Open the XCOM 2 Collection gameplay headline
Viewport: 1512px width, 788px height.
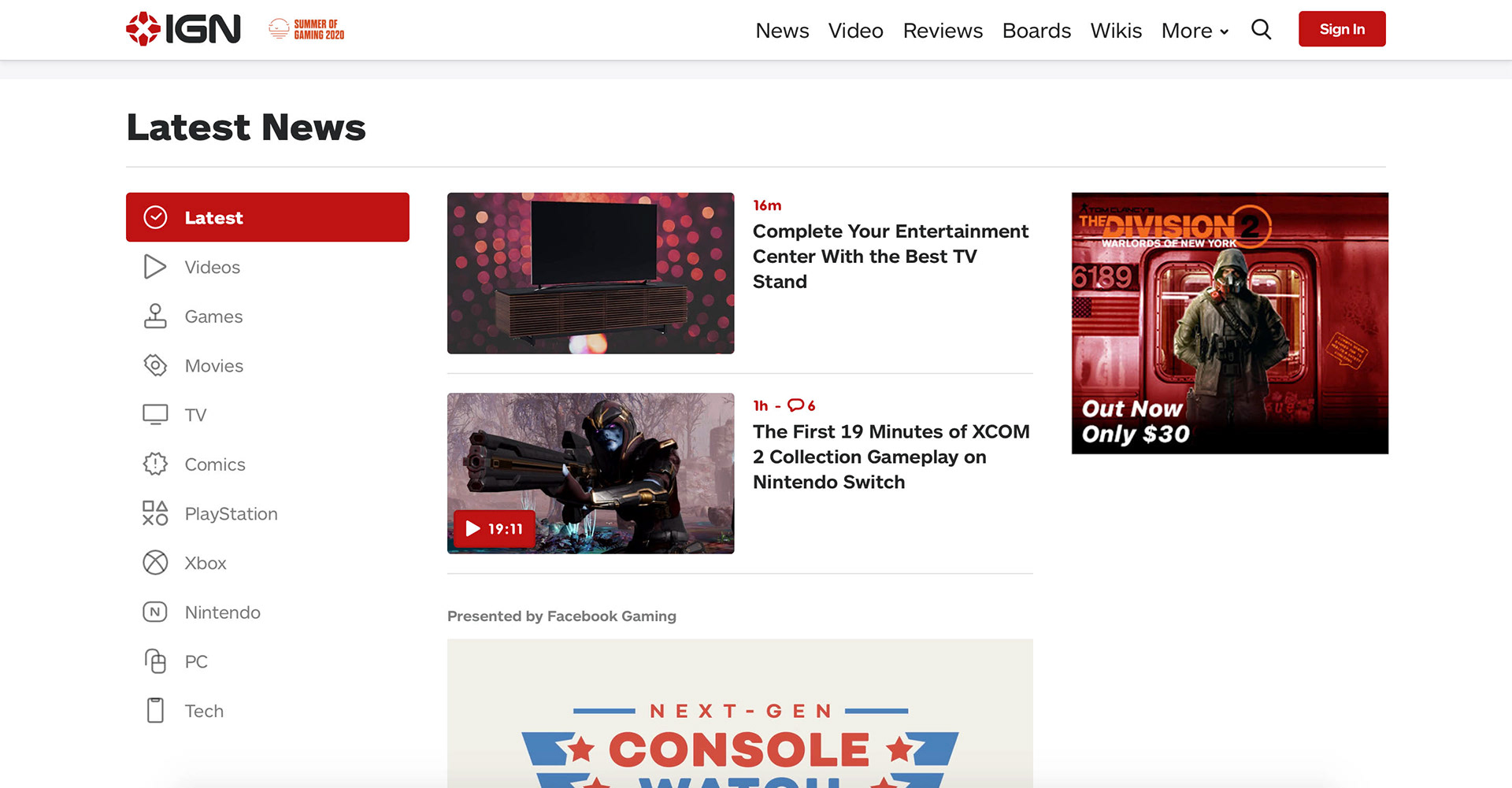point(891,457)
